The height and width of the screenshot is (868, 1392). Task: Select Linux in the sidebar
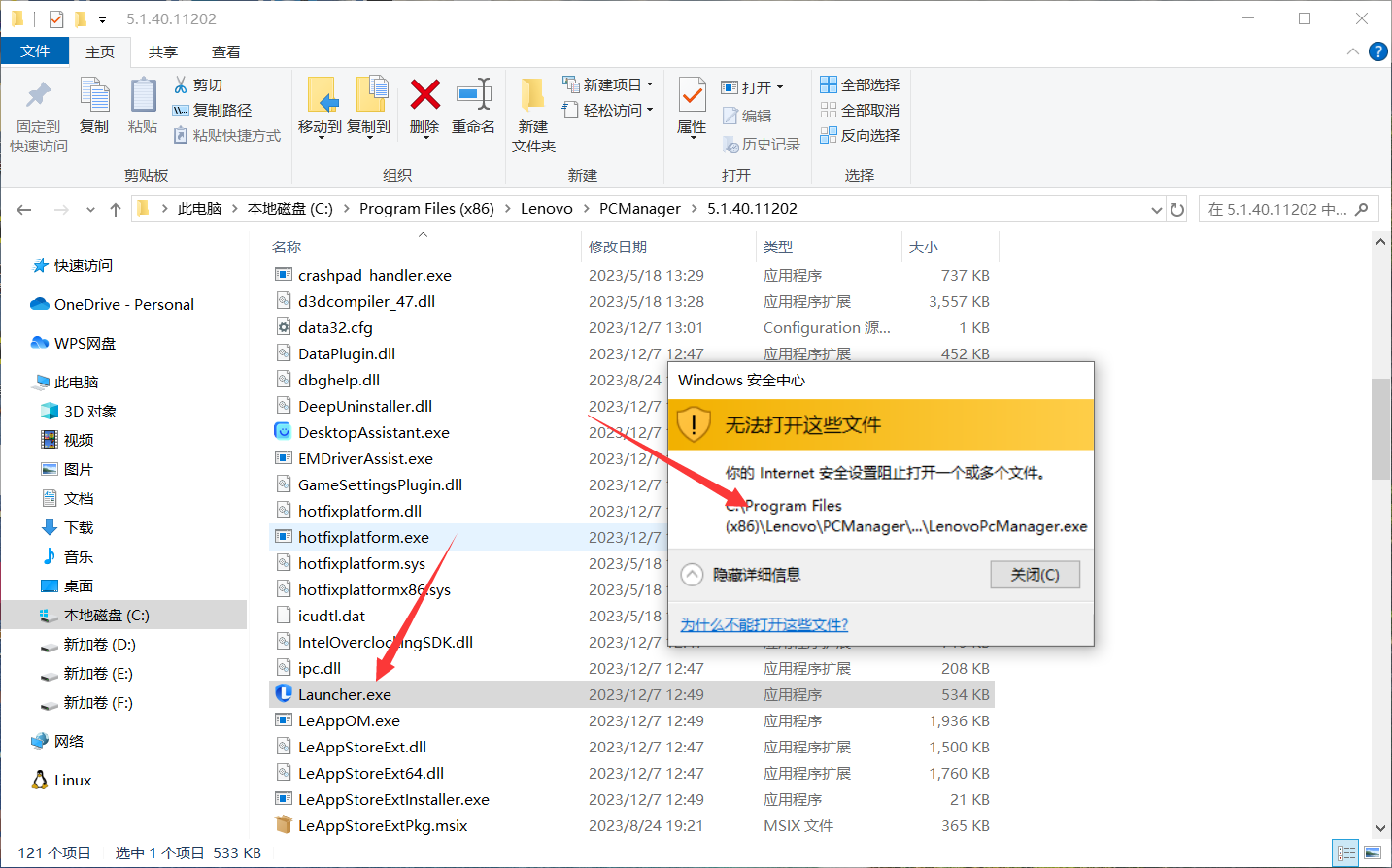(62, 780)
